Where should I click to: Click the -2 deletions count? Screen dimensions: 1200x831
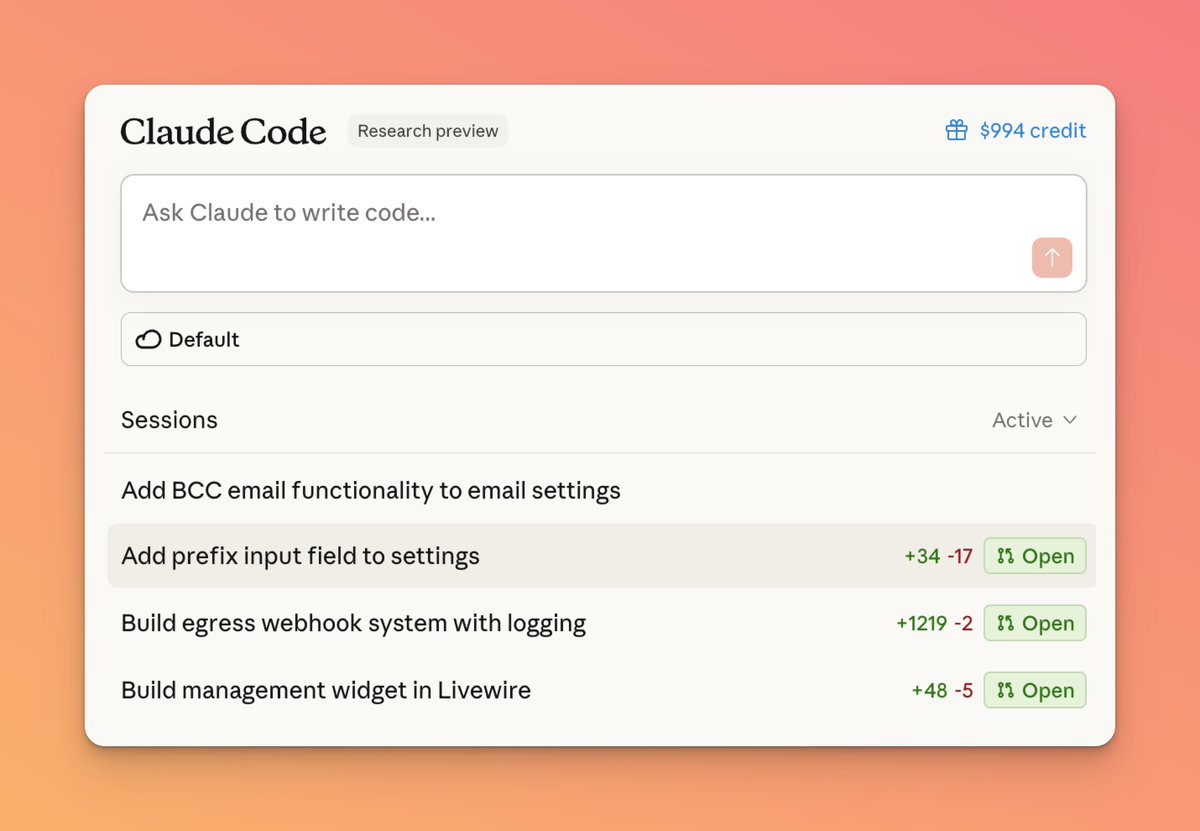(963, 623)
